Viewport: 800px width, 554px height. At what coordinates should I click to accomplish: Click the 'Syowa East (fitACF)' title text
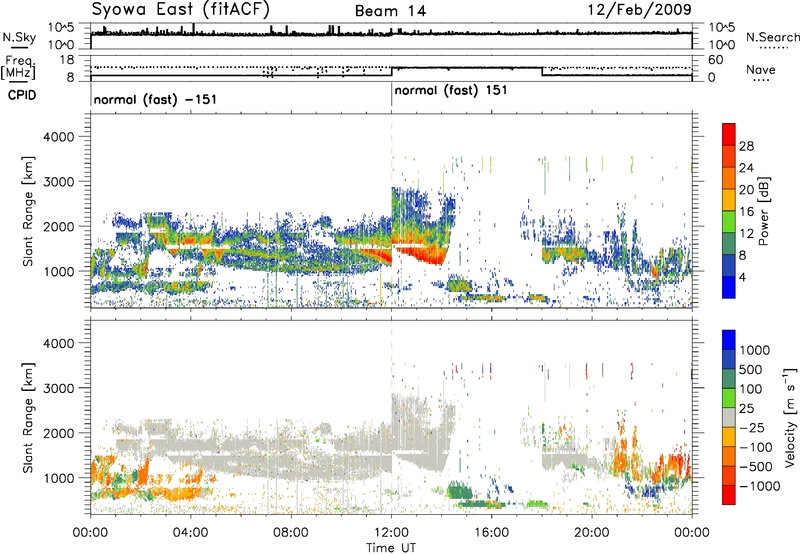tap(180, 9)
